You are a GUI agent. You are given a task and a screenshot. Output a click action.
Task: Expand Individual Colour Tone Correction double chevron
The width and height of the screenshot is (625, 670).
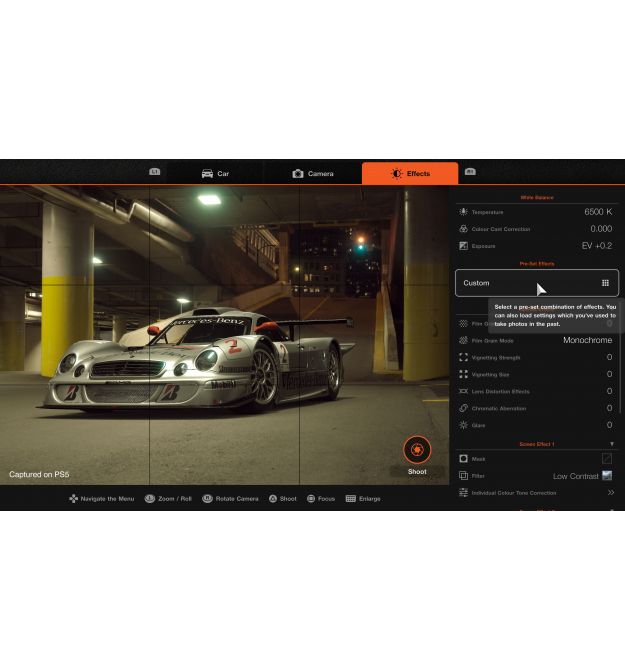610,493
